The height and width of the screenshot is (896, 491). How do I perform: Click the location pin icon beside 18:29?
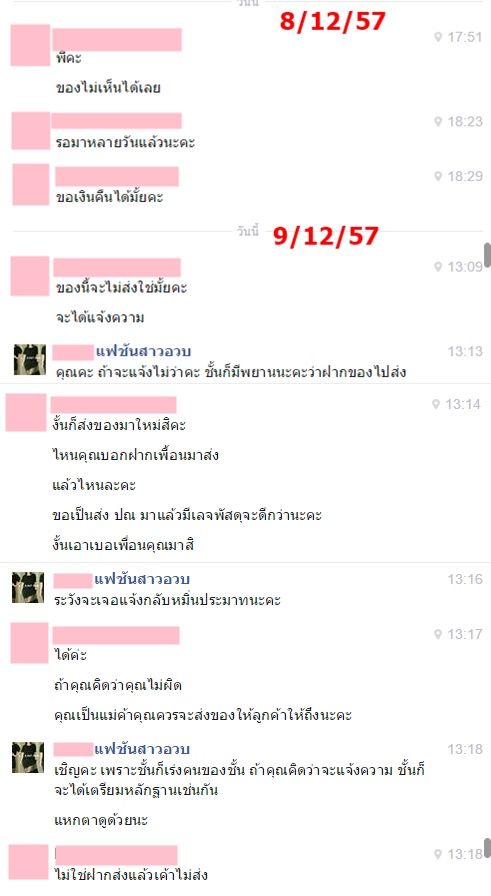438,177
